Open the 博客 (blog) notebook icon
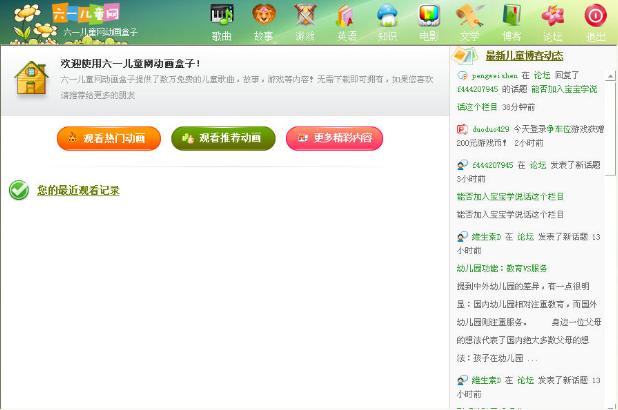618x410 pixels. (x=511, y=20)
